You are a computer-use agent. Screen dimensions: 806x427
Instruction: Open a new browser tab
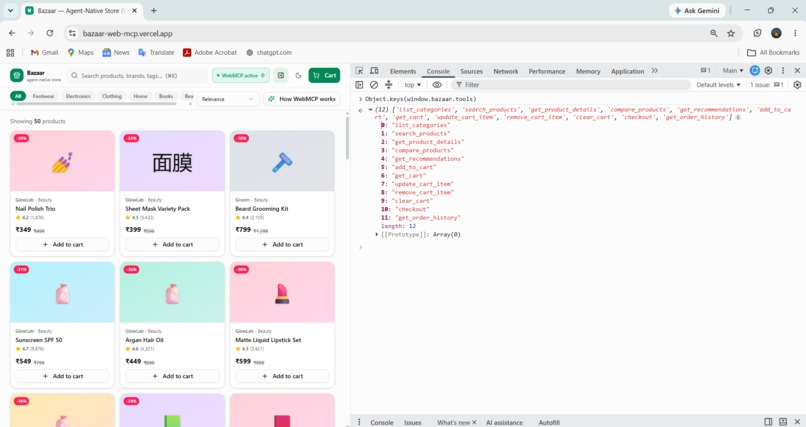154,10
